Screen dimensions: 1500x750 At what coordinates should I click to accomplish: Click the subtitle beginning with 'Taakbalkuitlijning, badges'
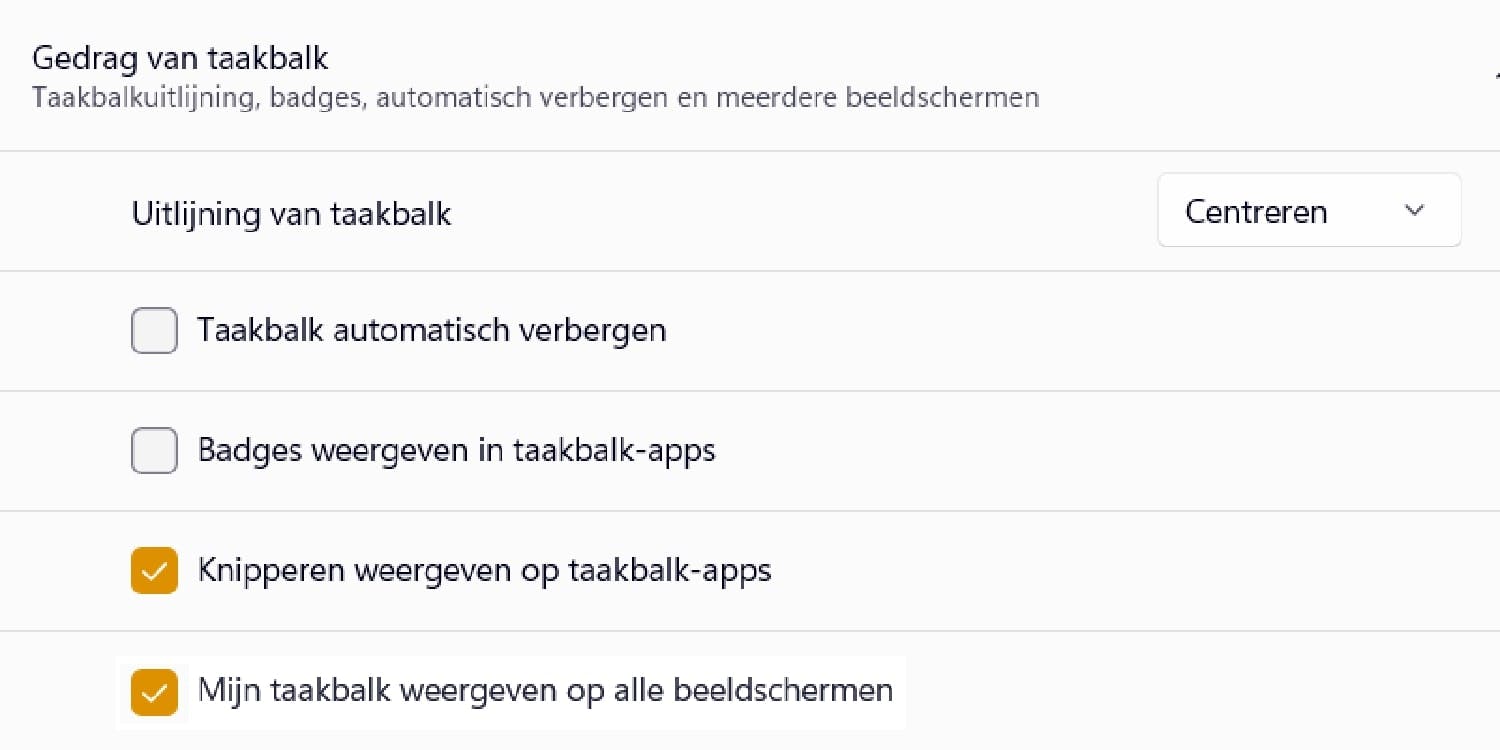click(x=535, y=98)
